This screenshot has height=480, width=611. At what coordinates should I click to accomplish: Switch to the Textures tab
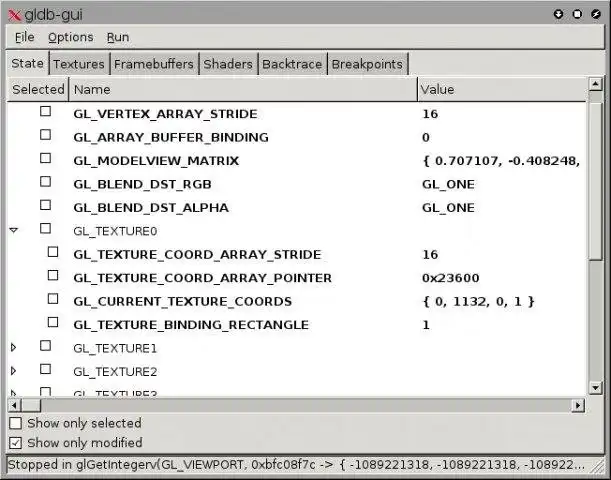tap(79, 64)
